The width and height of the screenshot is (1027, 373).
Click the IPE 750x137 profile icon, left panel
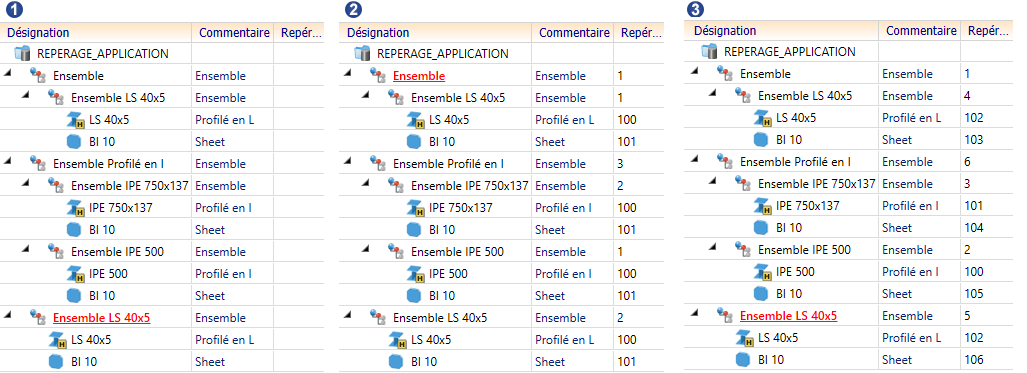pyautogui.click(x=76, y=208)
